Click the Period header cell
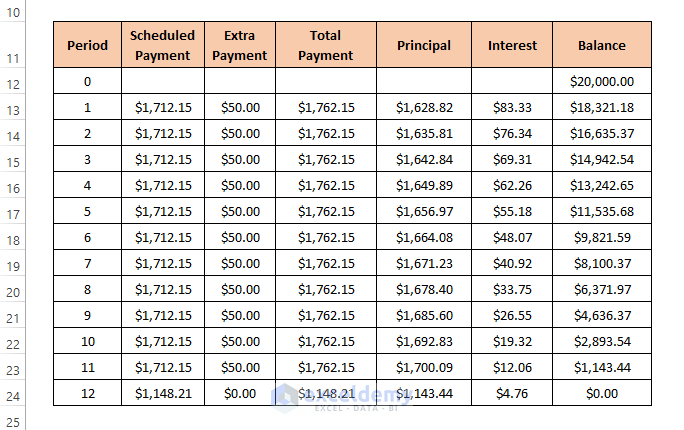 point(87,45)
